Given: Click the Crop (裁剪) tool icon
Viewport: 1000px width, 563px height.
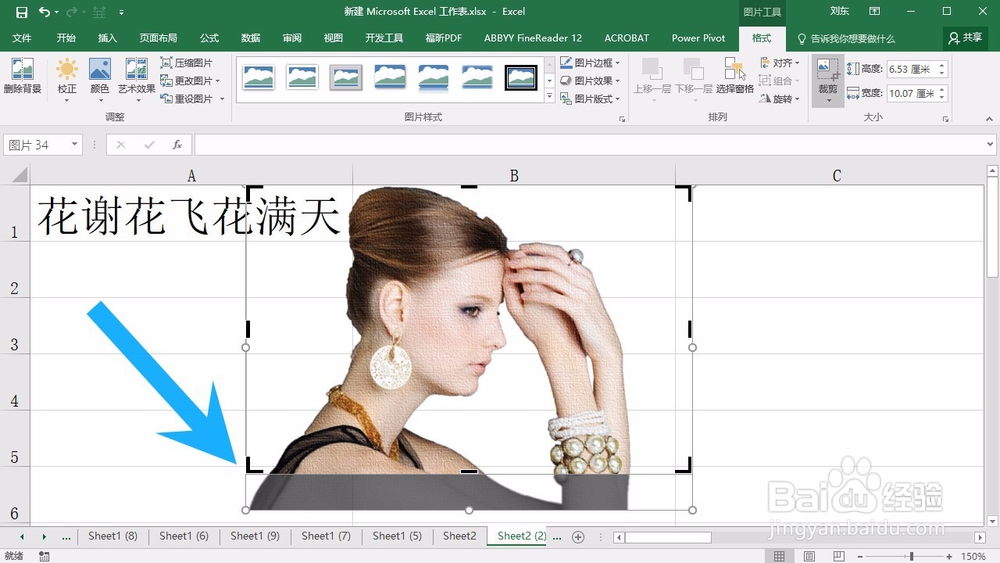Looking at the screenshot, I should pyautogui.click(x=828, y=70).
